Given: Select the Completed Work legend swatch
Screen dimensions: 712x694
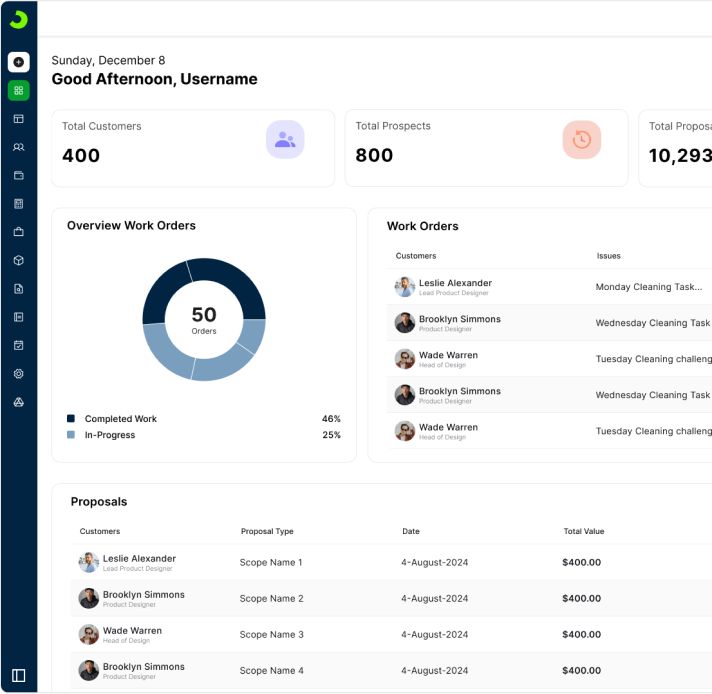Looking at the screenshot, I should pos(71,419).
